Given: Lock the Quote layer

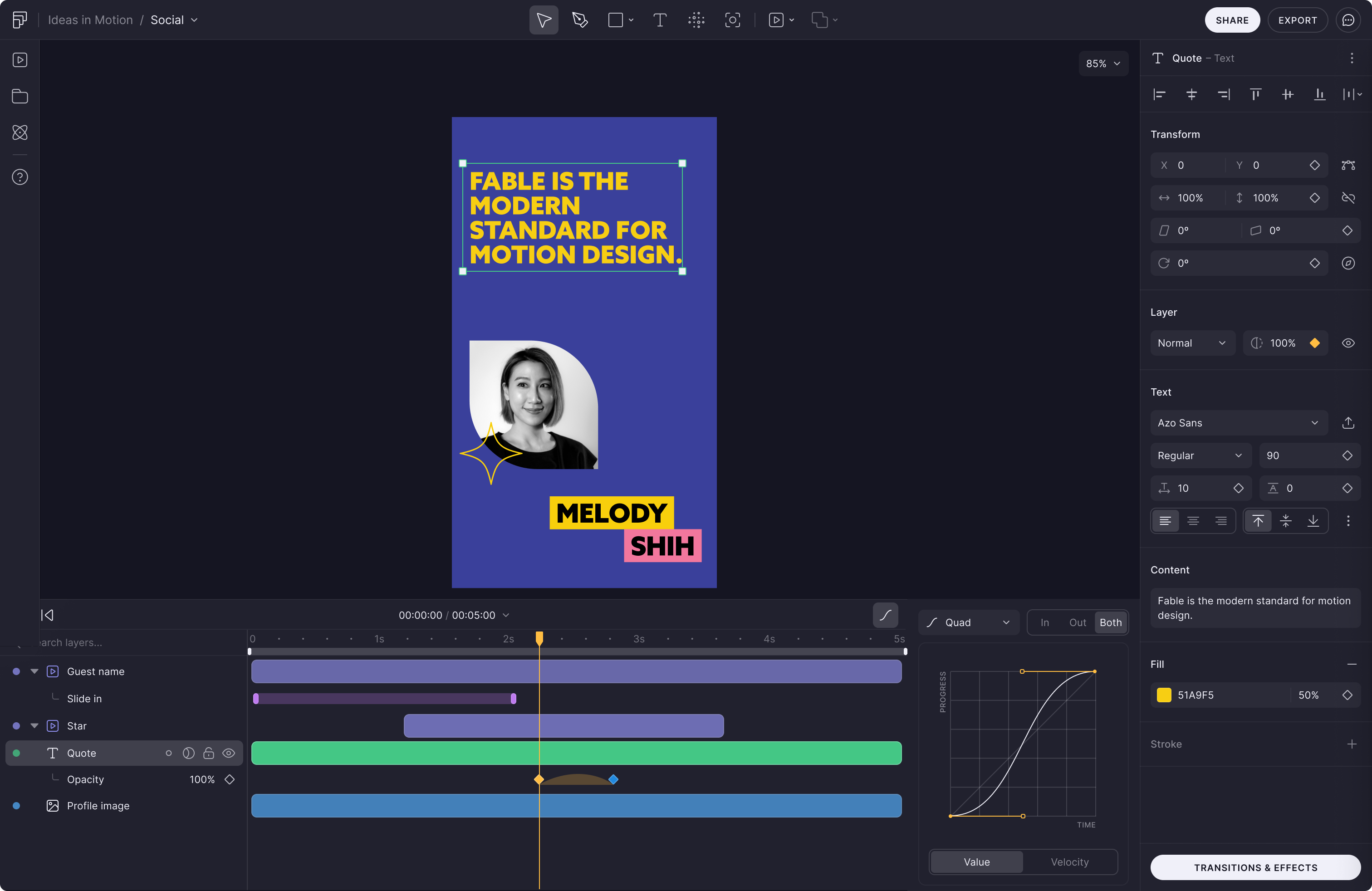Looking at the screenshot, I should [x=209, y=753].
